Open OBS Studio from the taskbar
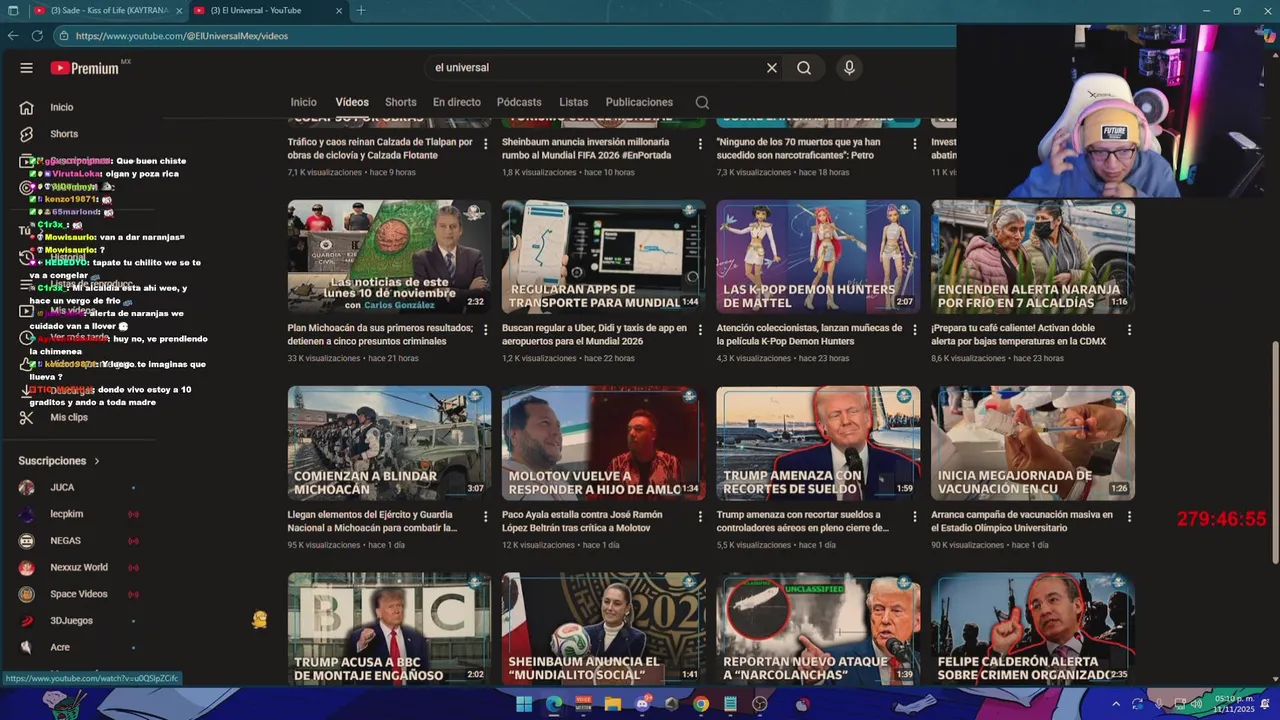1280x720 pixels. click(760, 704)
